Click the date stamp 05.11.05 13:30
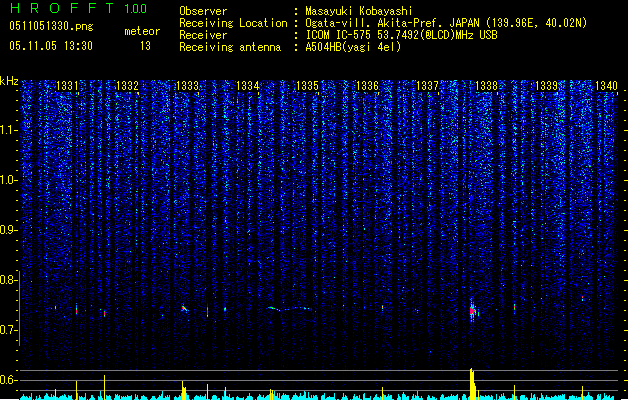629x400 pixels. click(x=51, y=46)
